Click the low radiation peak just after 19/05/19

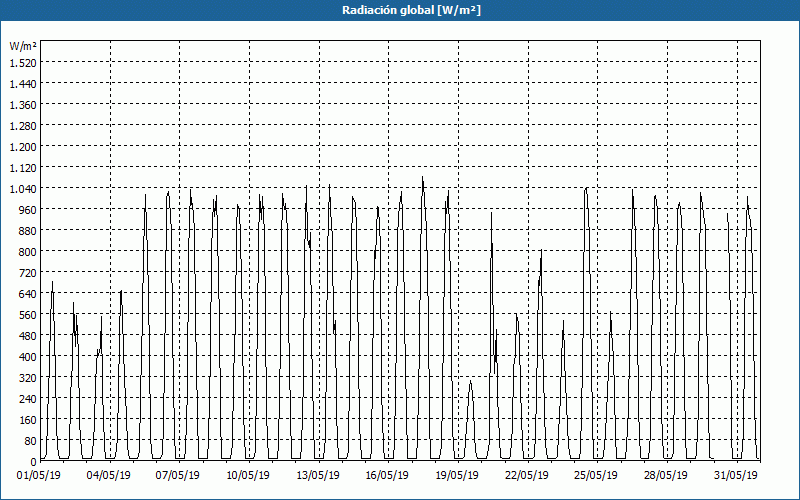[470, 381]
